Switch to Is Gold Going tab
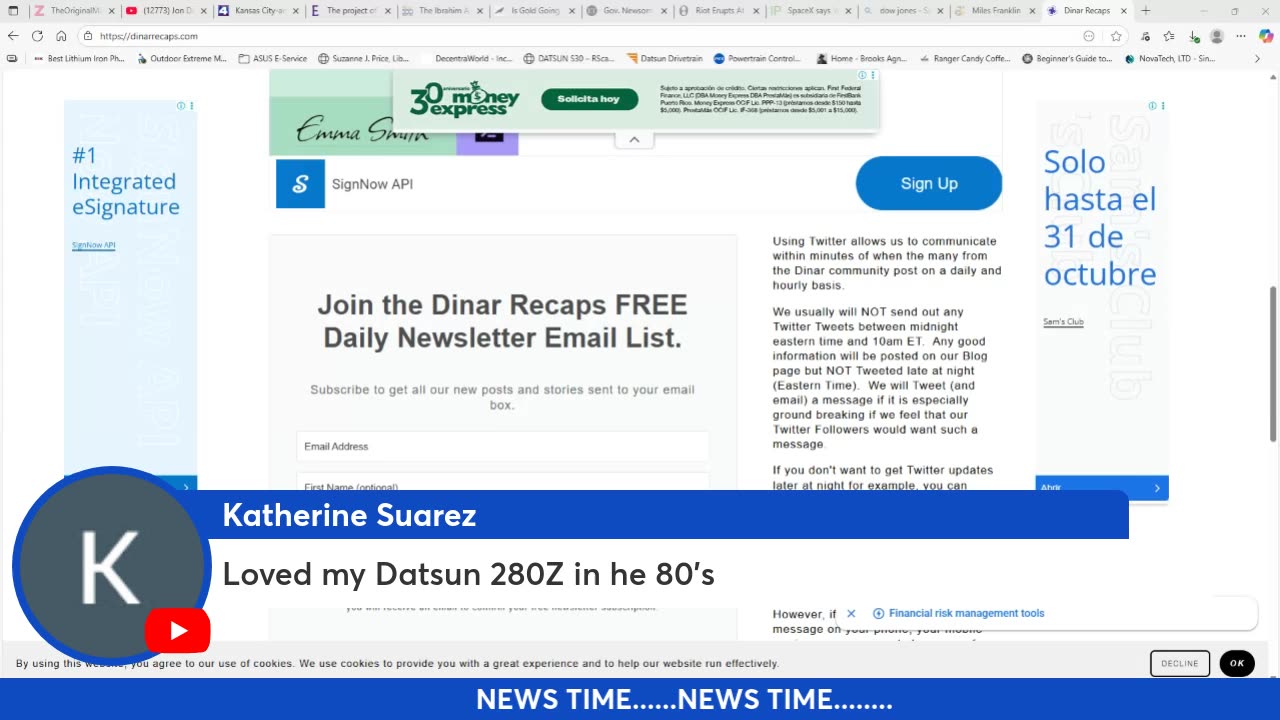Viewport: 1280px width, 720px height. tap(534, 11)
